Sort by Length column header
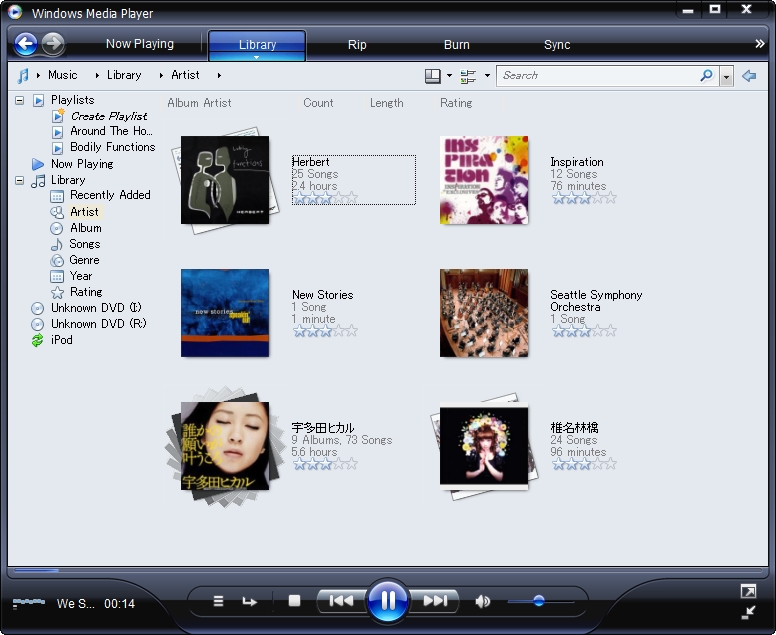Viewport: 776px width, 635px height. [x=387, y=103]
